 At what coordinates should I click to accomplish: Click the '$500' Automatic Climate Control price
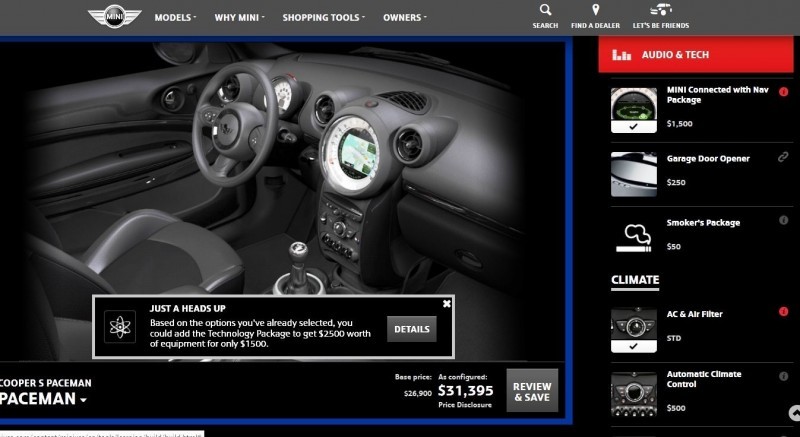click(x=676, y=408)
